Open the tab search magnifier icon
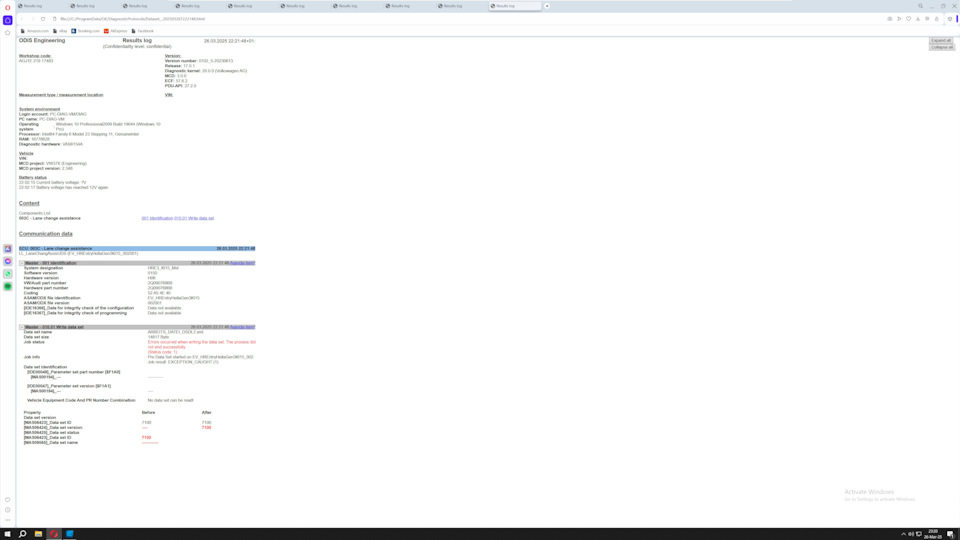960x540 pixels. coord(921,6)
